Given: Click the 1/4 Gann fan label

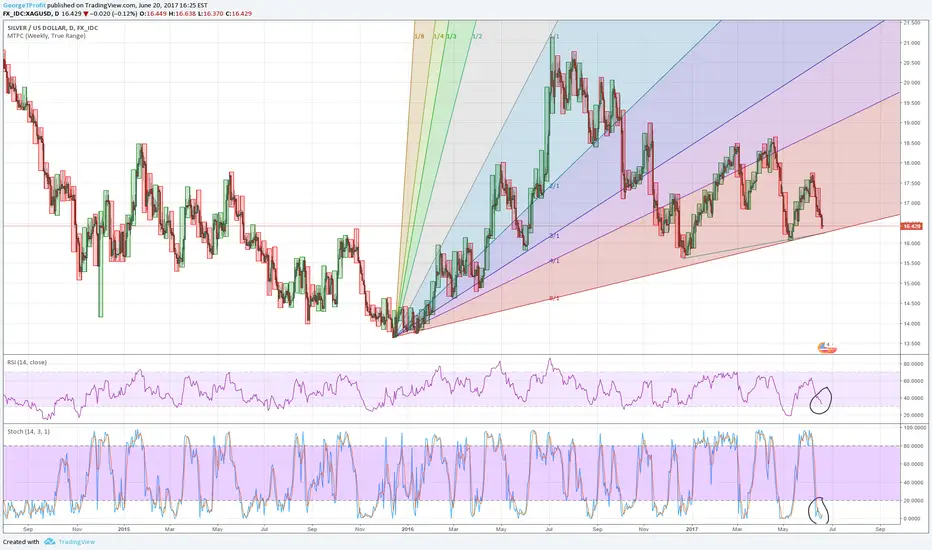Looking at the screenshot, I should (438, 36).
